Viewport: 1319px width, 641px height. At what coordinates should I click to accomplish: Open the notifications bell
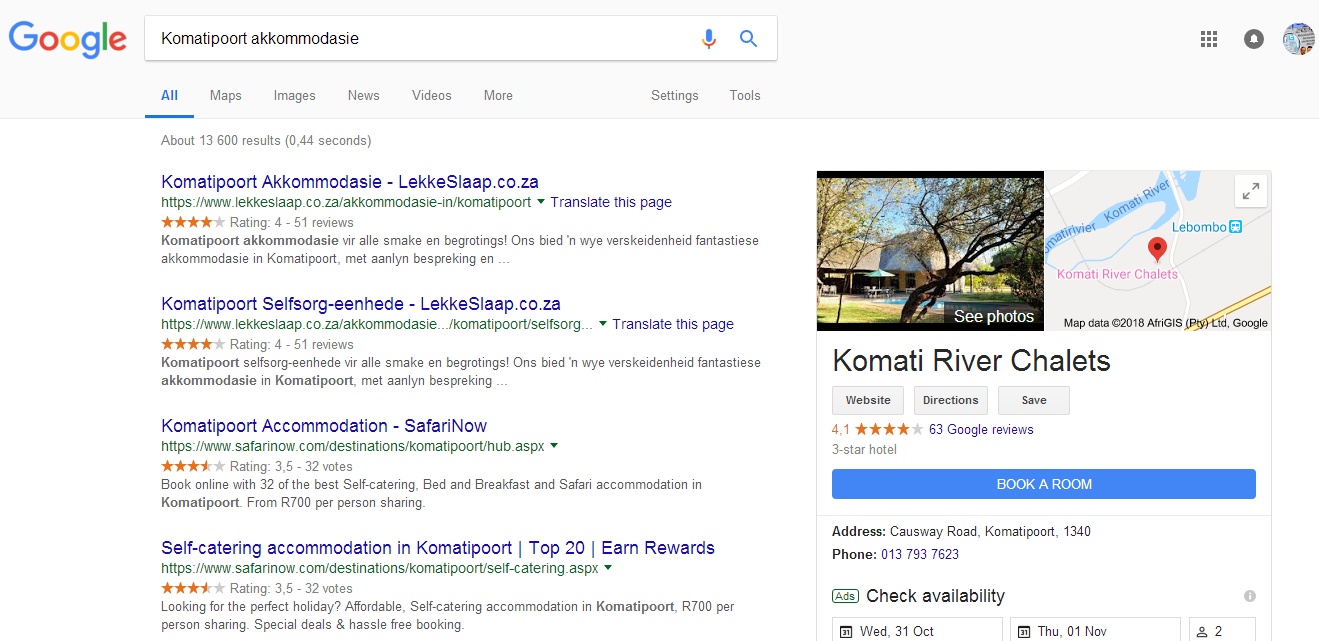coord(1254,39)
